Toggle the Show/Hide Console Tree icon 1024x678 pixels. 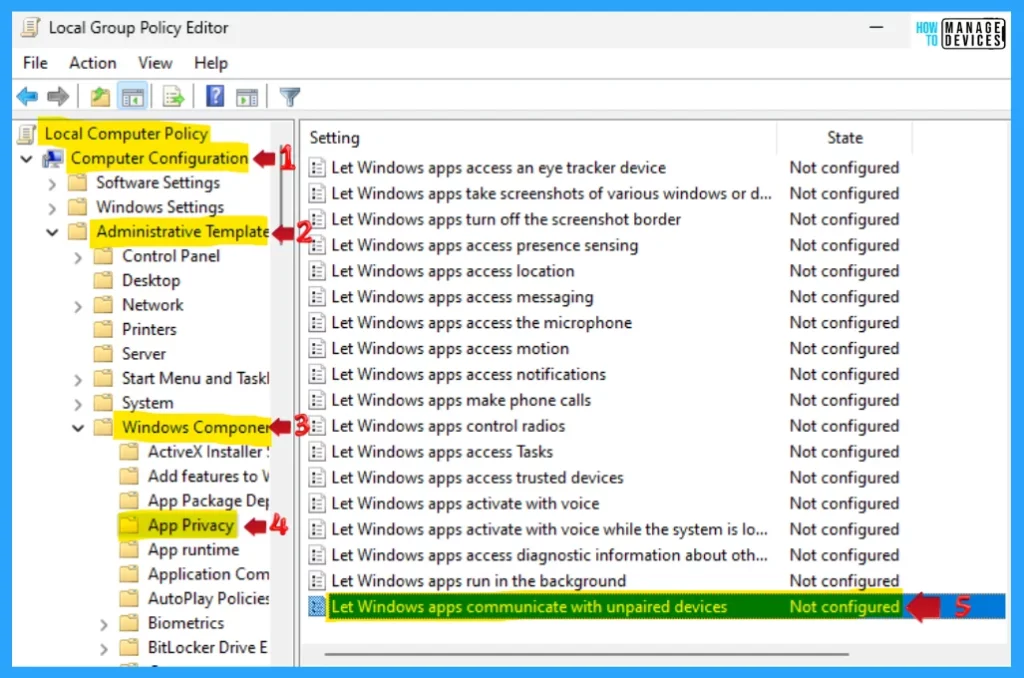133,97
